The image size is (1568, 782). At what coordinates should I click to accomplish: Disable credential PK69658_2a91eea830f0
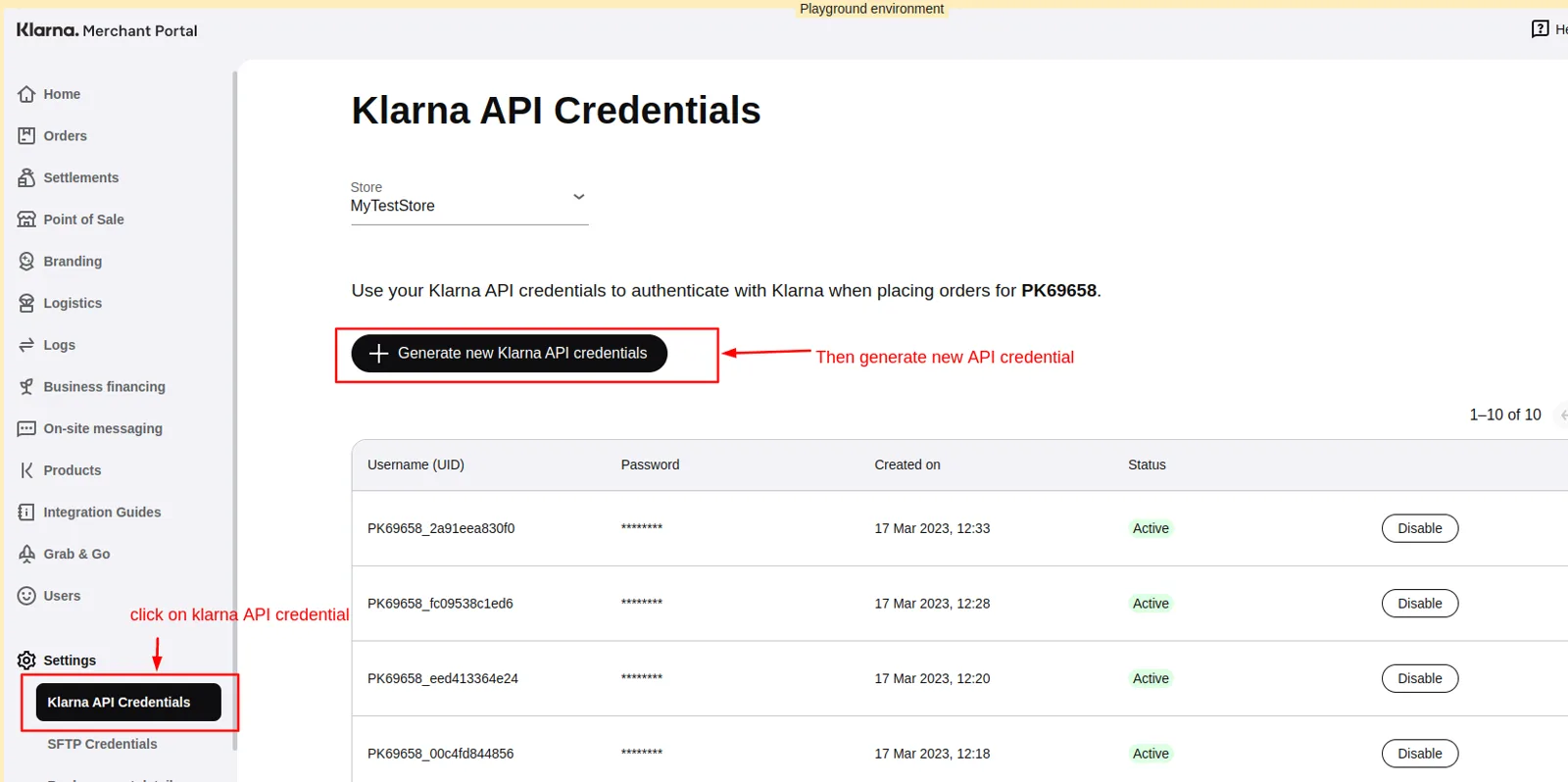[x=1420, y=528]
